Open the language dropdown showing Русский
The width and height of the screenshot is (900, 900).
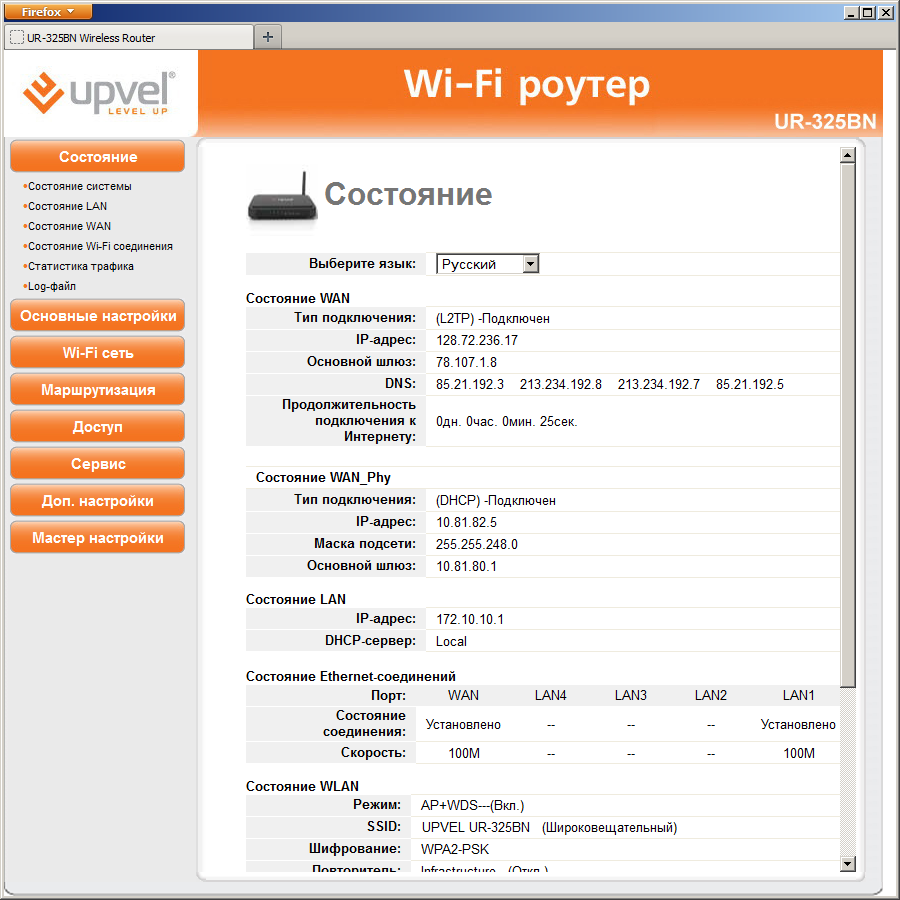point(487,264)
